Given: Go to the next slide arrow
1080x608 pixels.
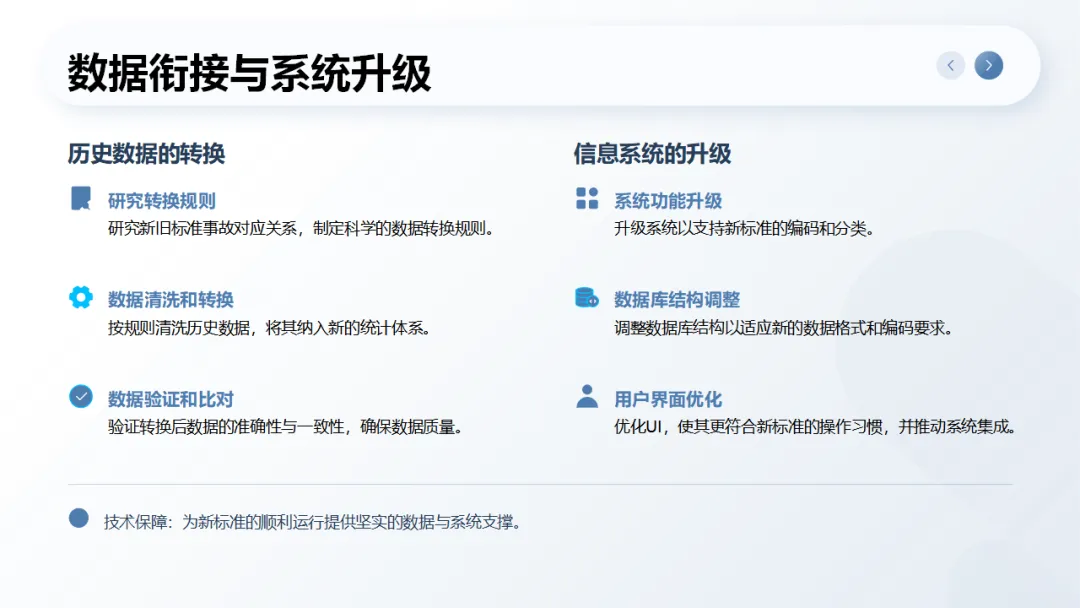Looking at the screenshot, I should [988, 65].
